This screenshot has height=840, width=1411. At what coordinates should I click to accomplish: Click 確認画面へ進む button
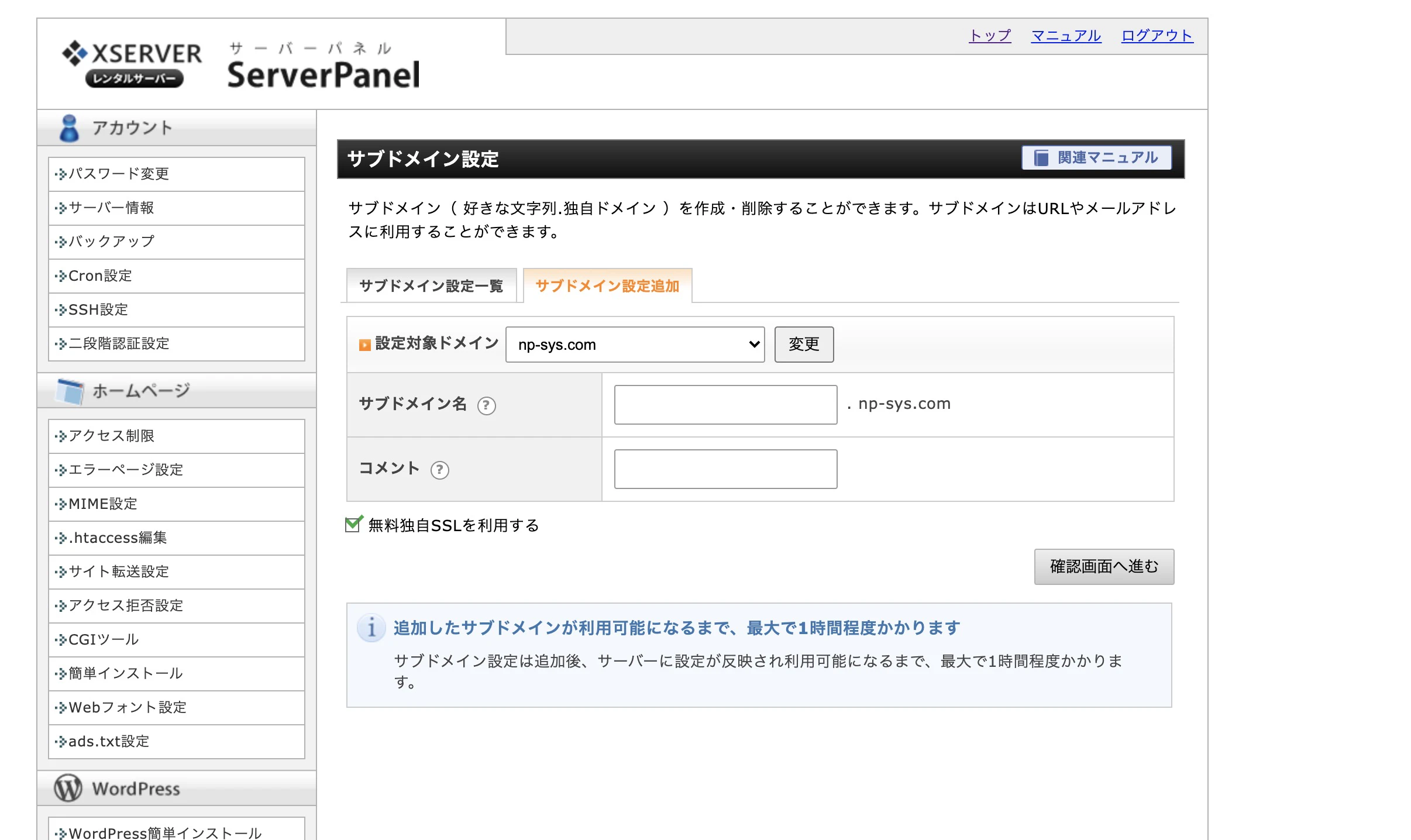coord(1104,566)
